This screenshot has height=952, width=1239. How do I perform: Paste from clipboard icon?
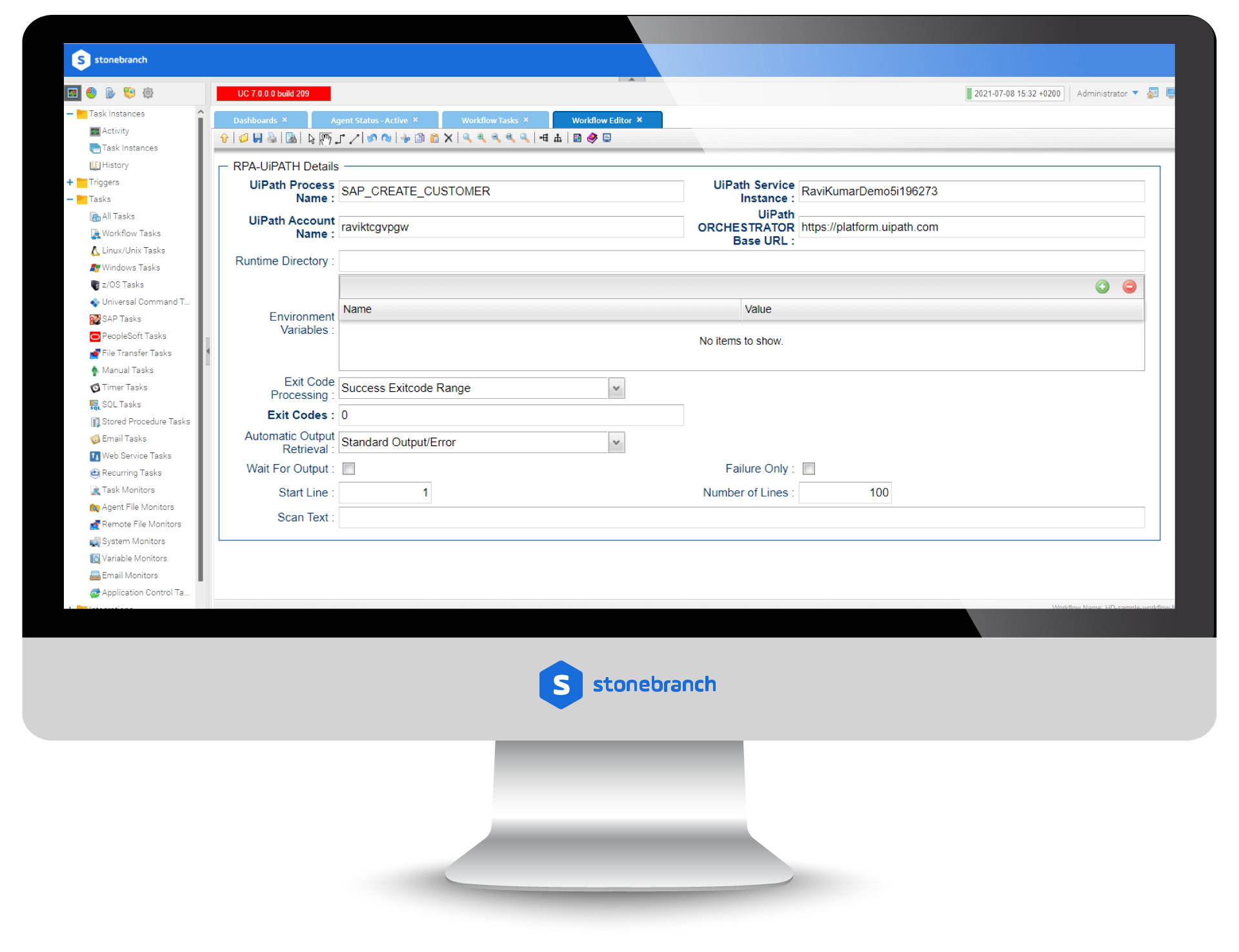click(434, 138)
